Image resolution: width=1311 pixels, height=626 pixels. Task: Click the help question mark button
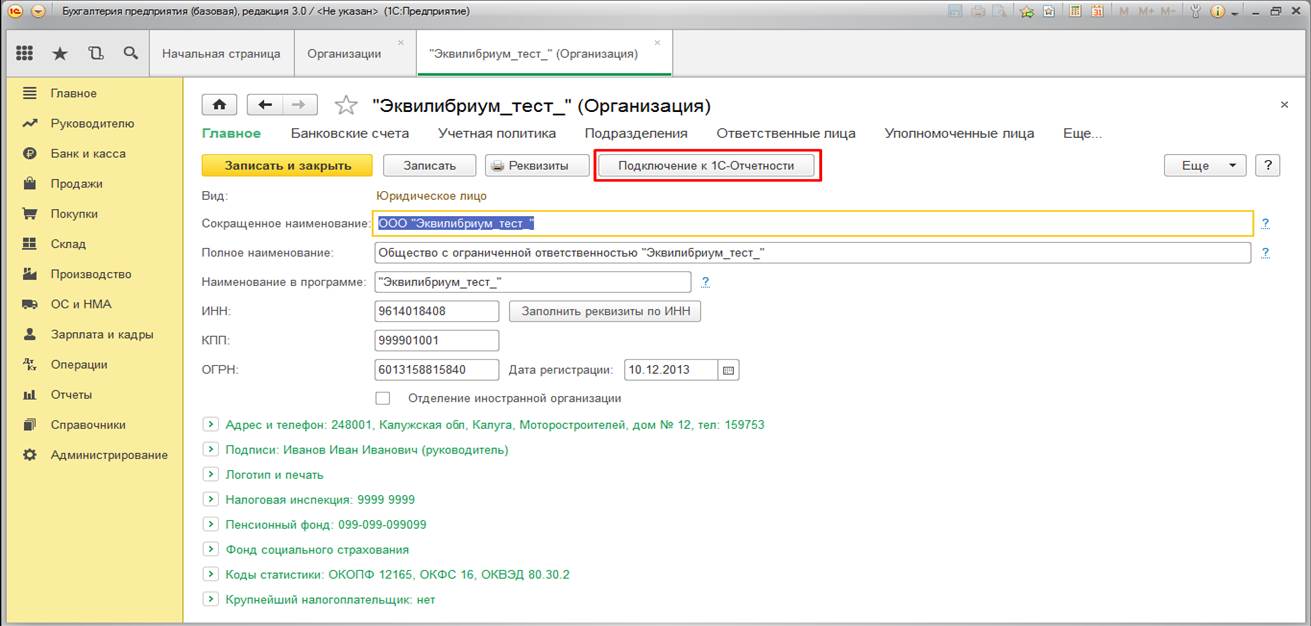click(1268, 166)
